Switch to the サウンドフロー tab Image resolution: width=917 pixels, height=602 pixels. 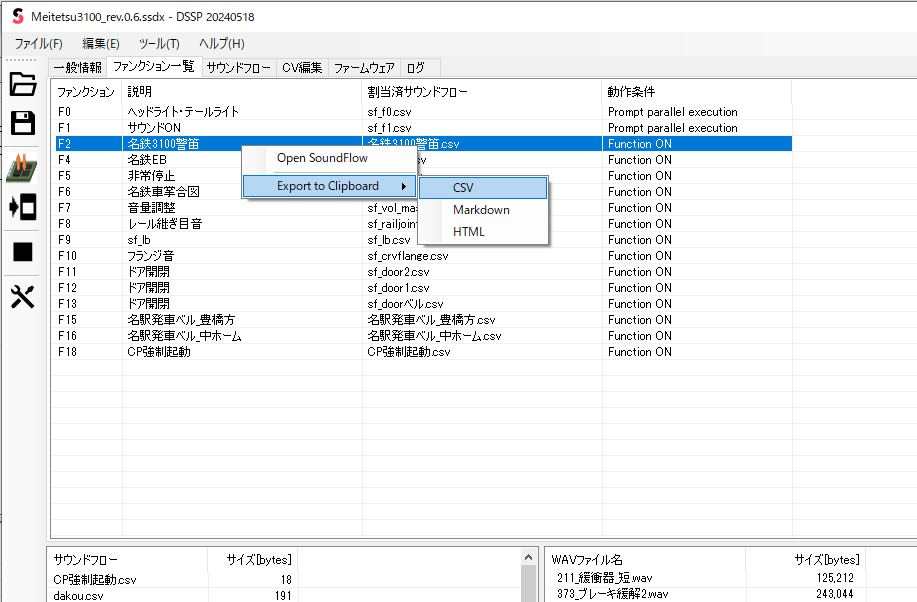click(x=238, y=68)
